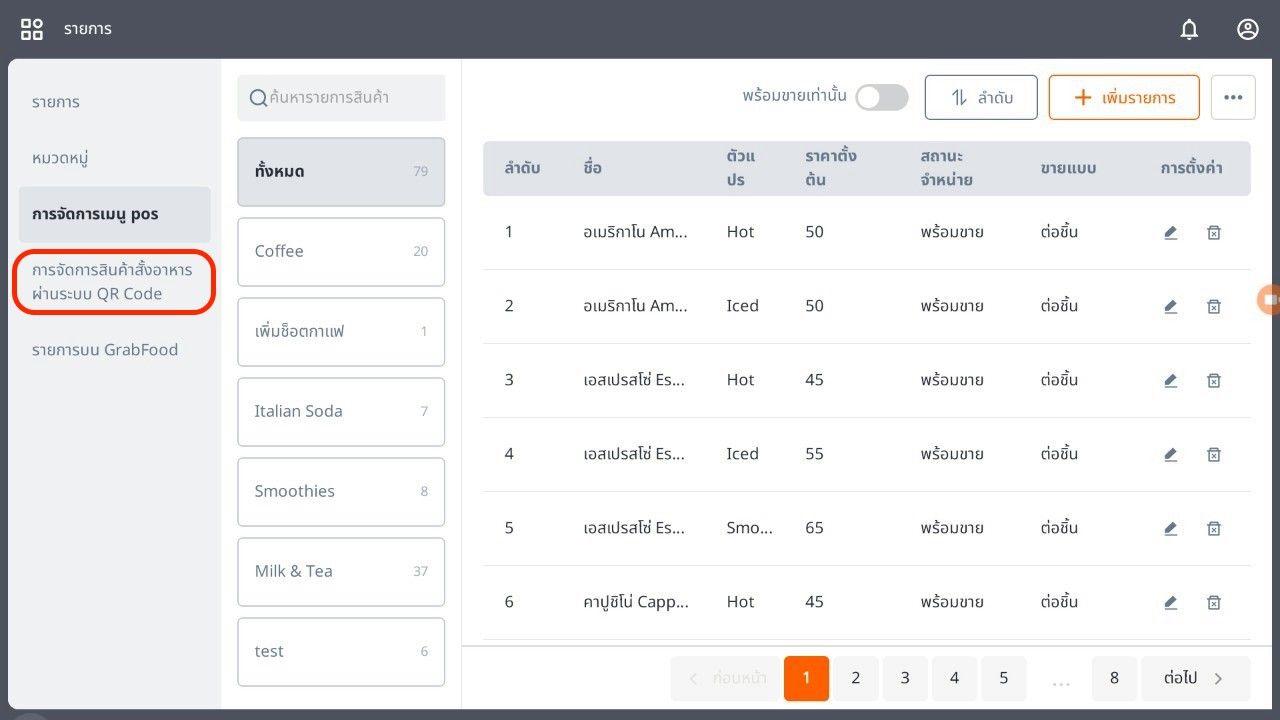
Task: Select the Italian Soda category
Action: pos(340,411)
